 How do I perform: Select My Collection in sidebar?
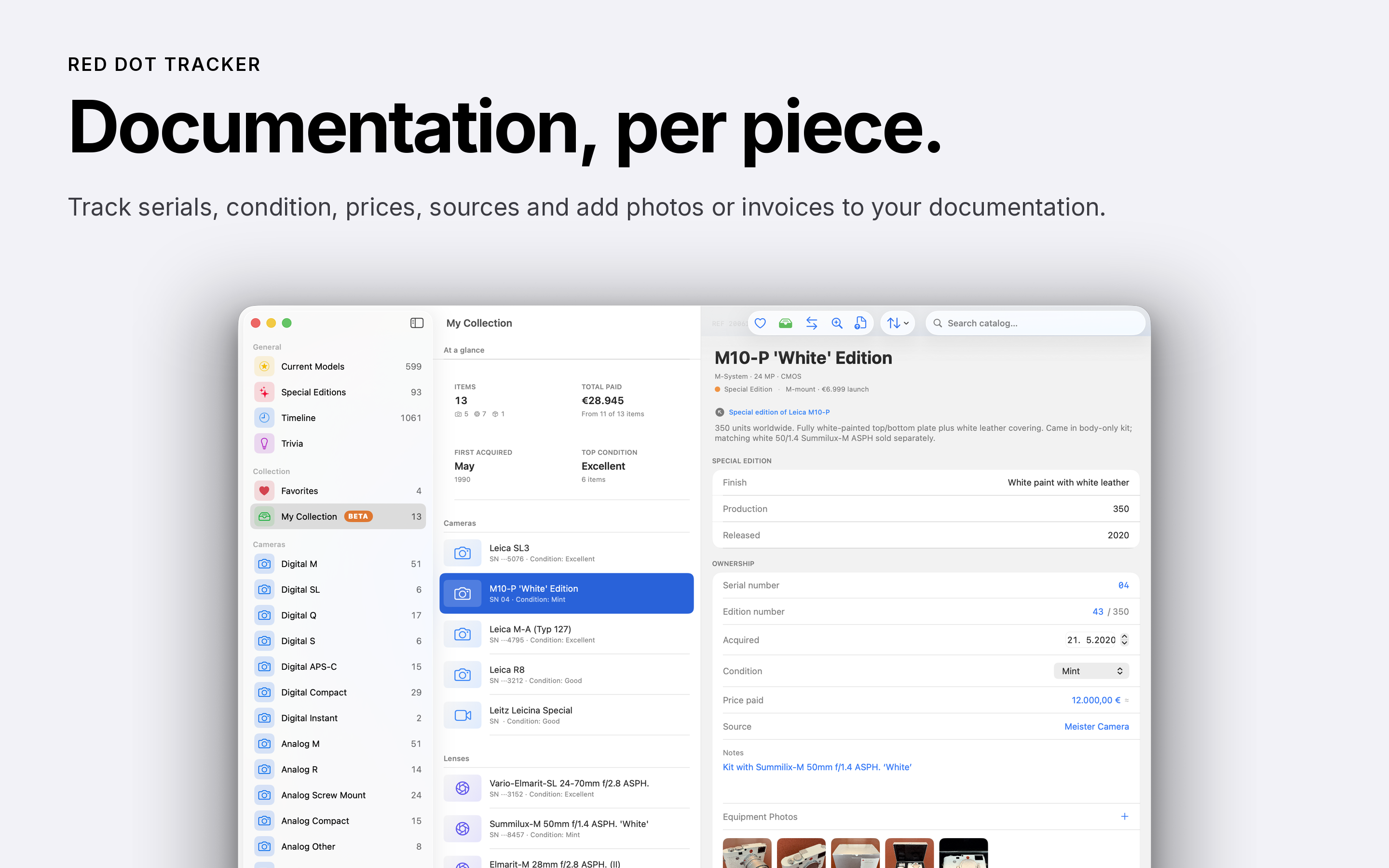pyautogui.click(x=338, y=516)
